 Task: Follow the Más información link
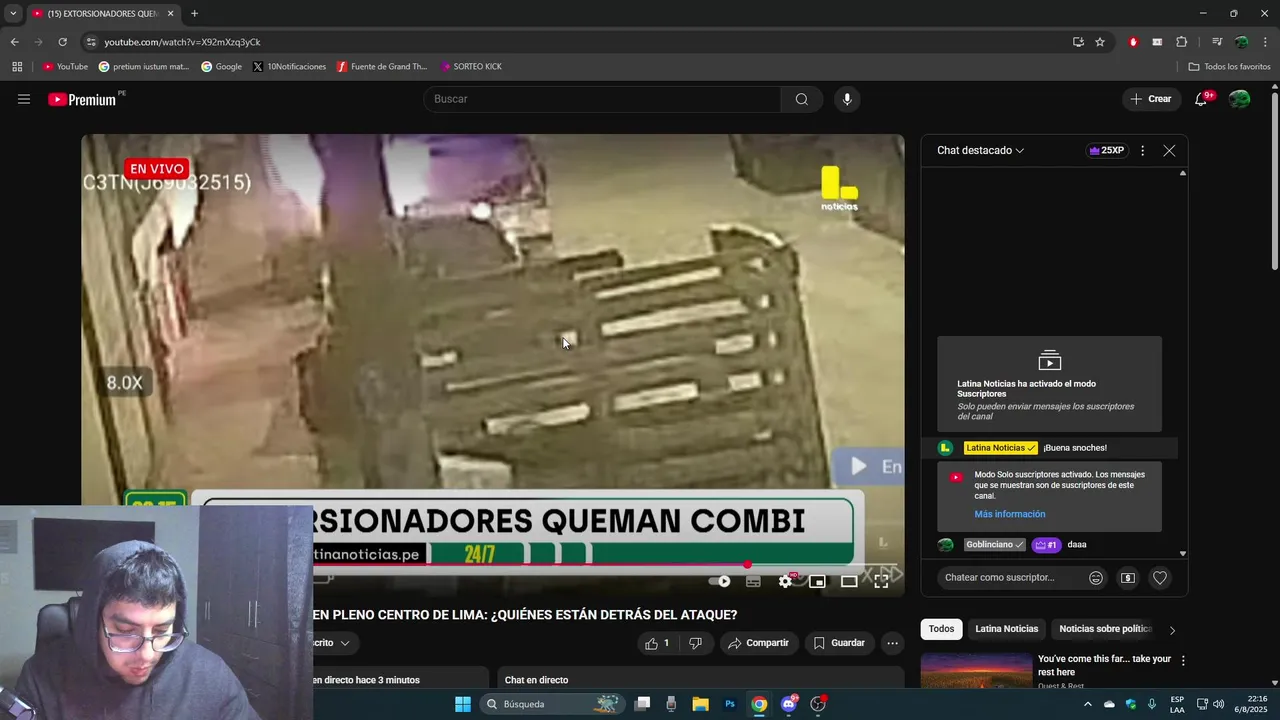coord(1010,514)
